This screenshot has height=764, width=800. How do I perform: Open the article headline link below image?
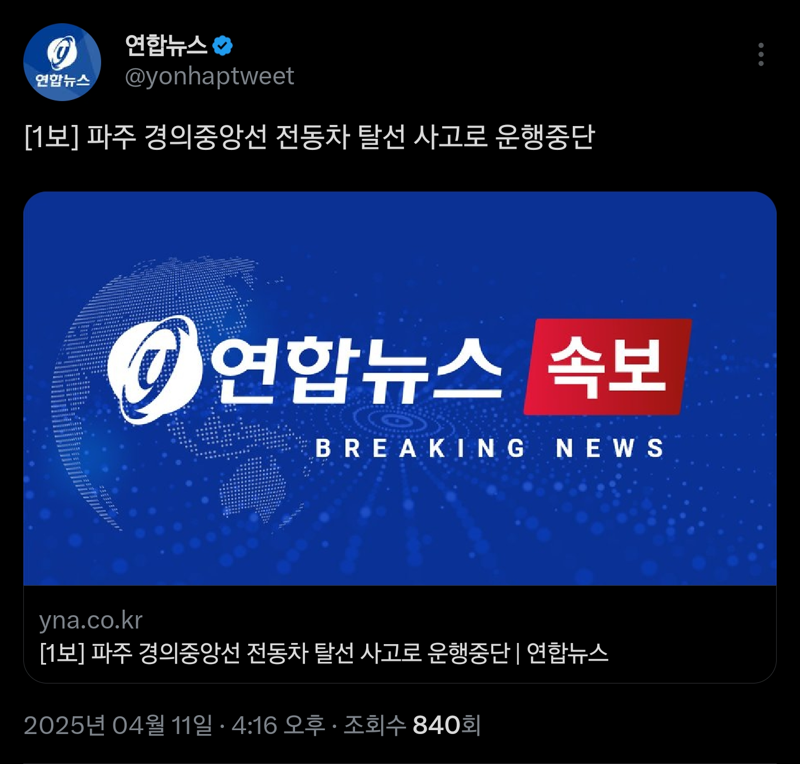point(324,653)
